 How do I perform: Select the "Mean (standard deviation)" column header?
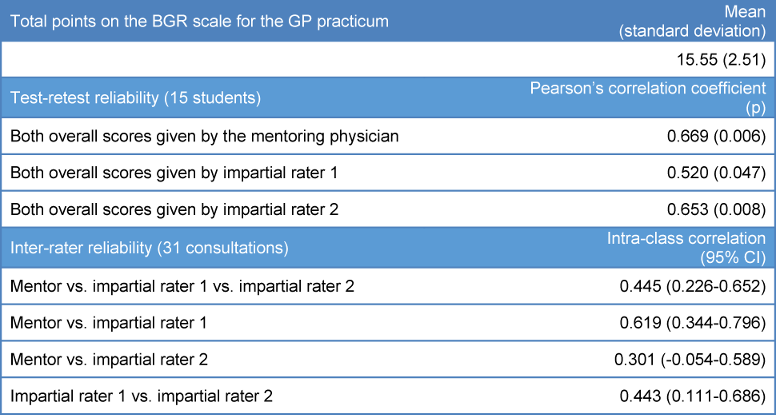[704, 20]
